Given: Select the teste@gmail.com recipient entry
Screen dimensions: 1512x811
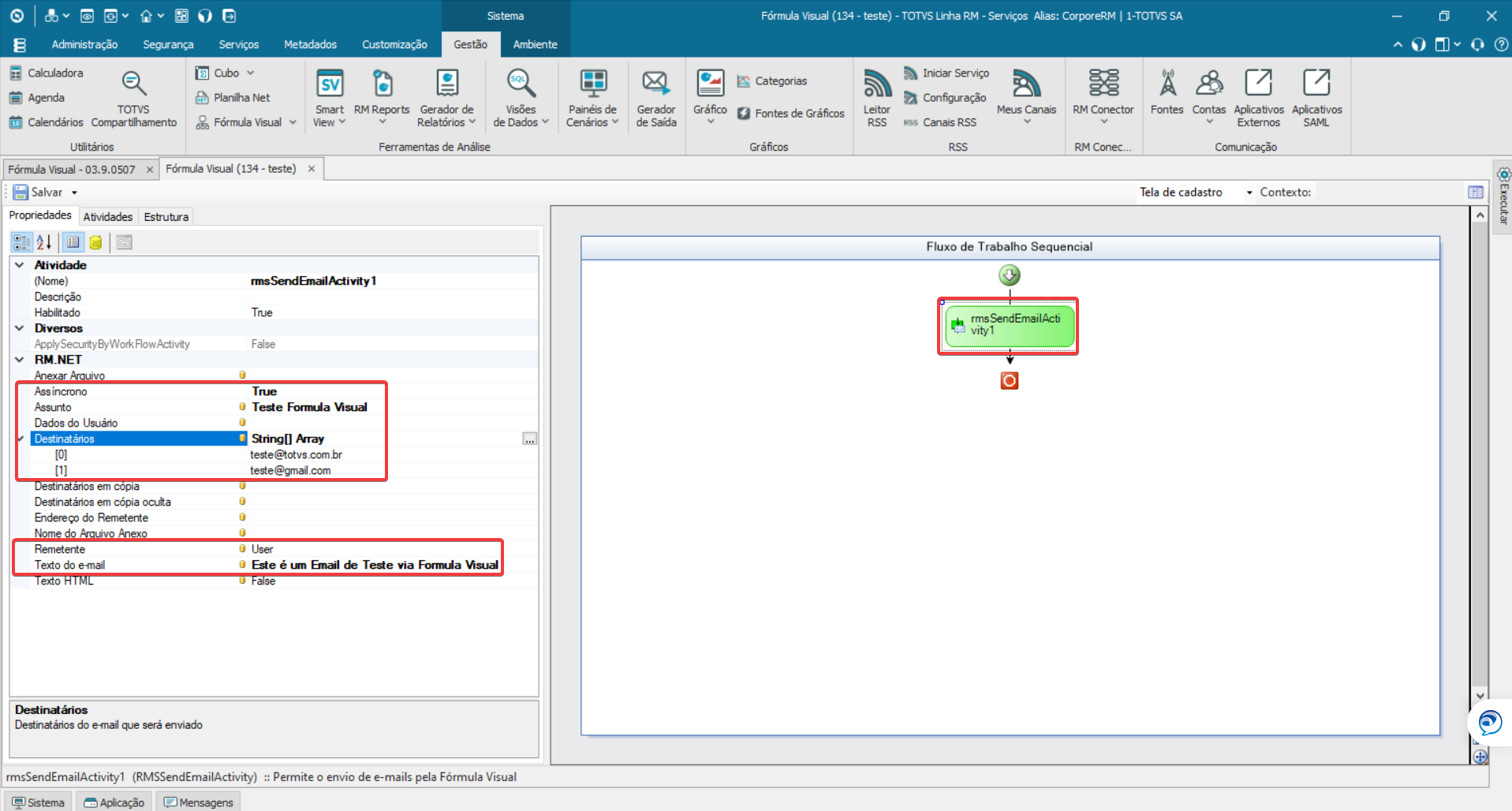Looking at the screenshot, I should coord(290,470).
